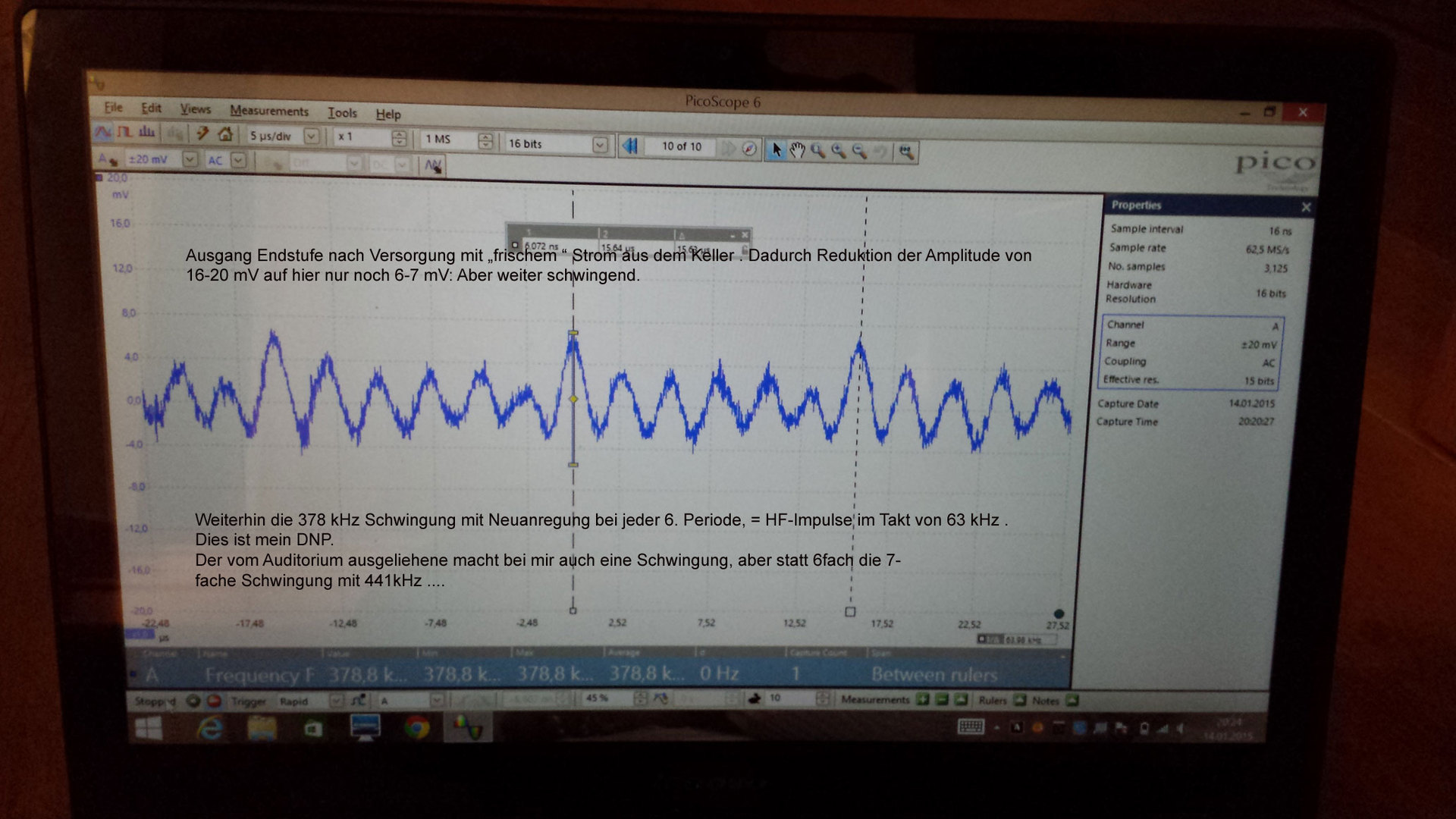The width and height of the screenshot is (1456, 819).
Task: Click the first time ruler handle
Action: coord(573,610)
